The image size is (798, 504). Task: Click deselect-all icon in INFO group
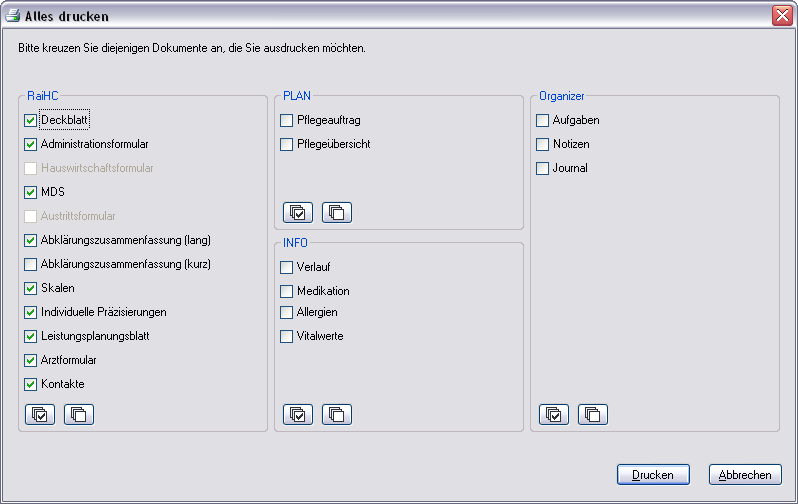click(x=337, y=413)
